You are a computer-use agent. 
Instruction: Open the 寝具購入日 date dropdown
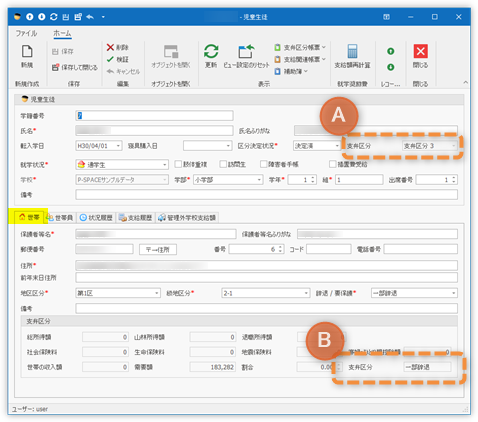tap(228, 146)
